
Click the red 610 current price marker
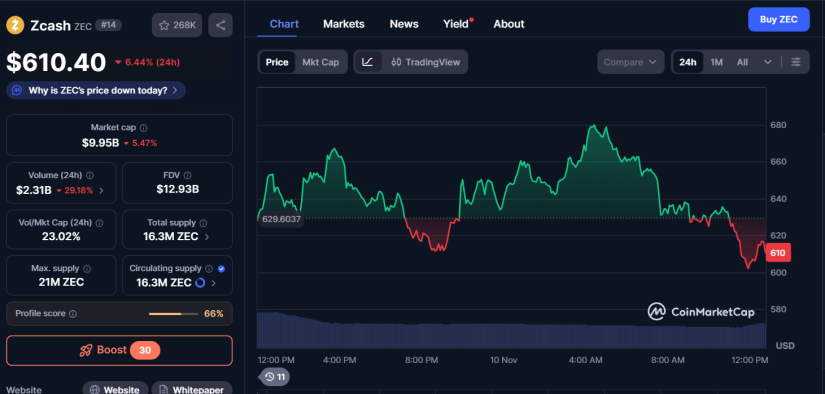[778, 253]
